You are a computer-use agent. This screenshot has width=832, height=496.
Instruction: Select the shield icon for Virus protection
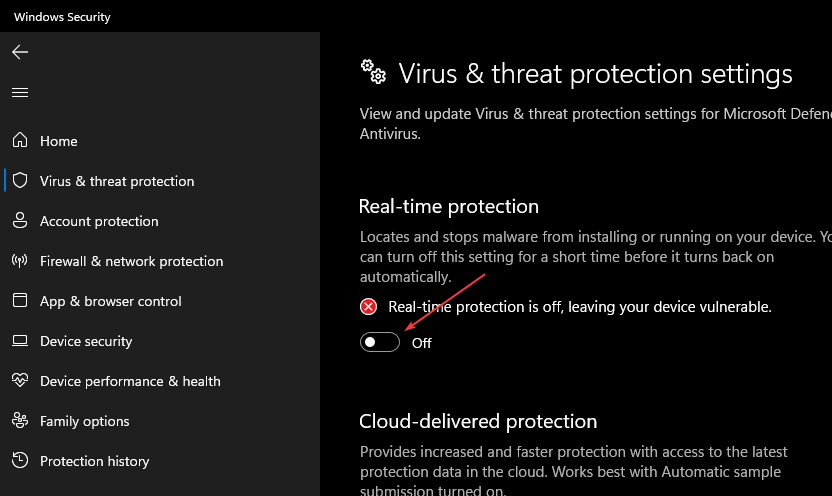20,180
